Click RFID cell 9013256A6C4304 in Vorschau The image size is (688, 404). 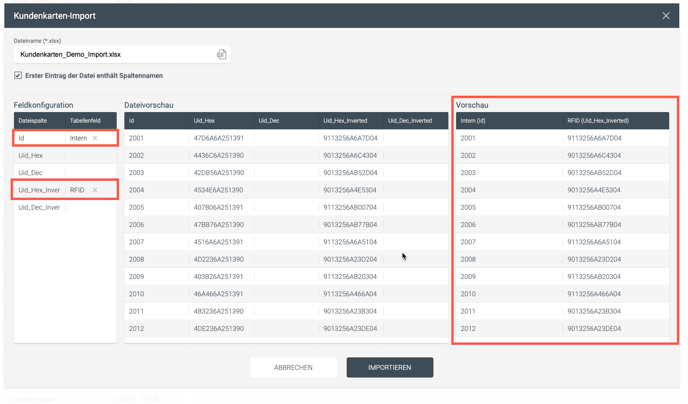[x=594, y=155]
